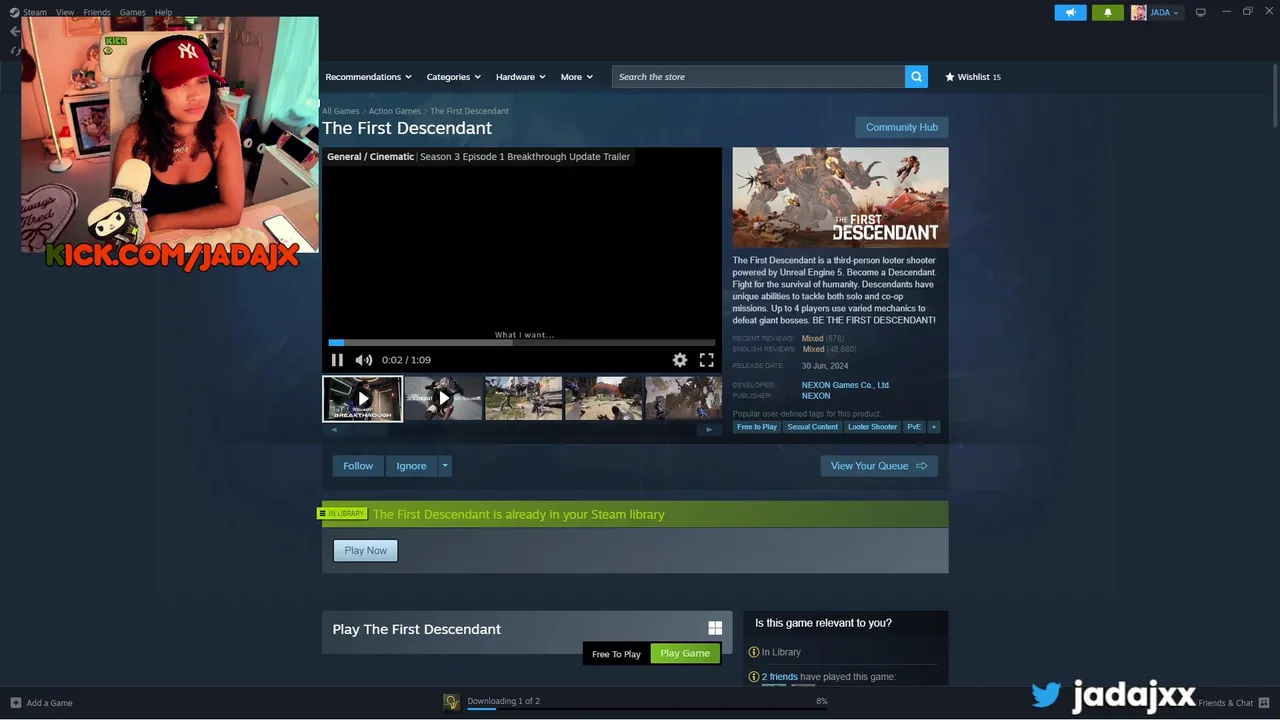Select the Breakthrough trailer thumbnail

coord(363,399)
